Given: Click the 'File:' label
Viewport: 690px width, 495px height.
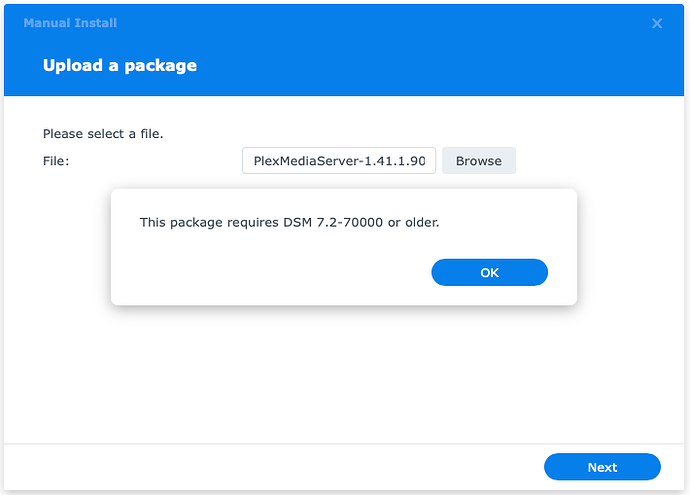Looking at the screenshot, I should [x=56, y=161].
